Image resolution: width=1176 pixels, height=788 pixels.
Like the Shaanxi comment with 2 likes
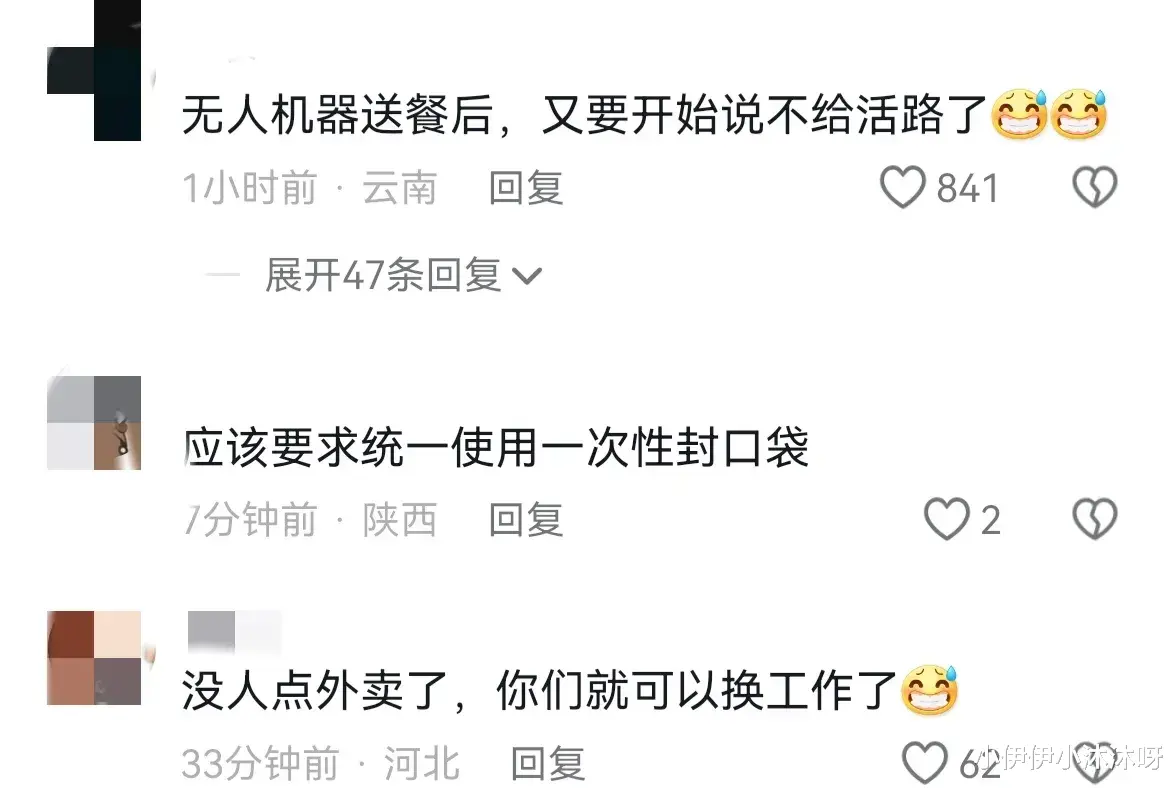pyautogui.click(x=946, y=519)
